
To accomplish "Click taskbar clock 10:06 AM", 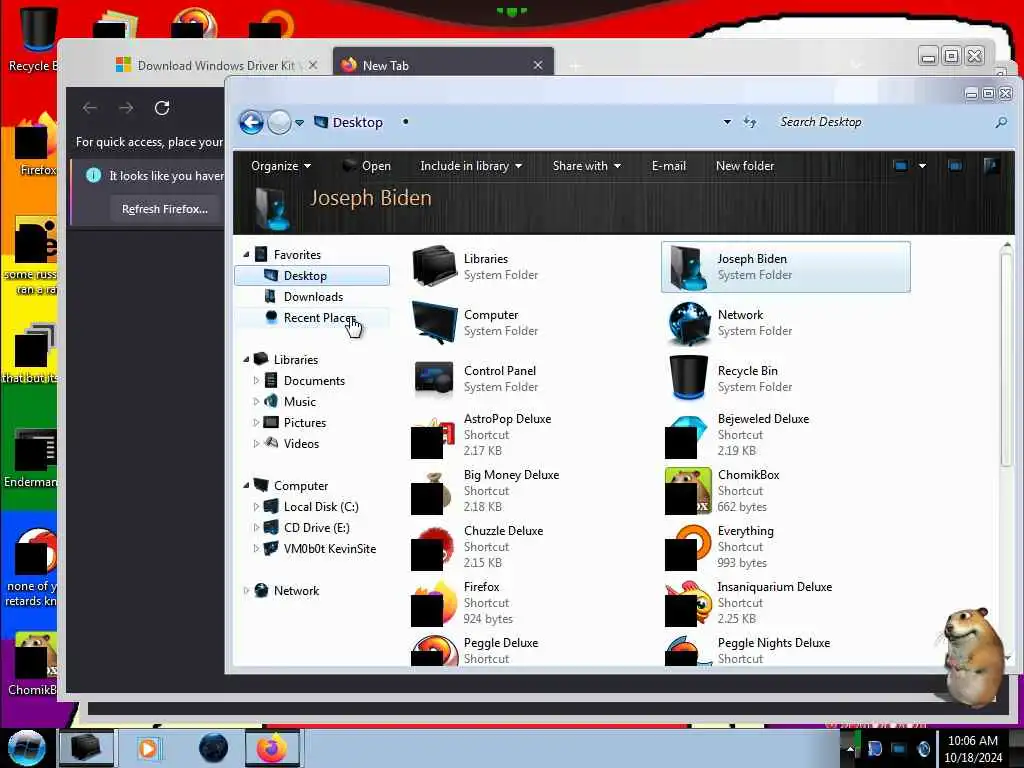I will click(972, 741).
